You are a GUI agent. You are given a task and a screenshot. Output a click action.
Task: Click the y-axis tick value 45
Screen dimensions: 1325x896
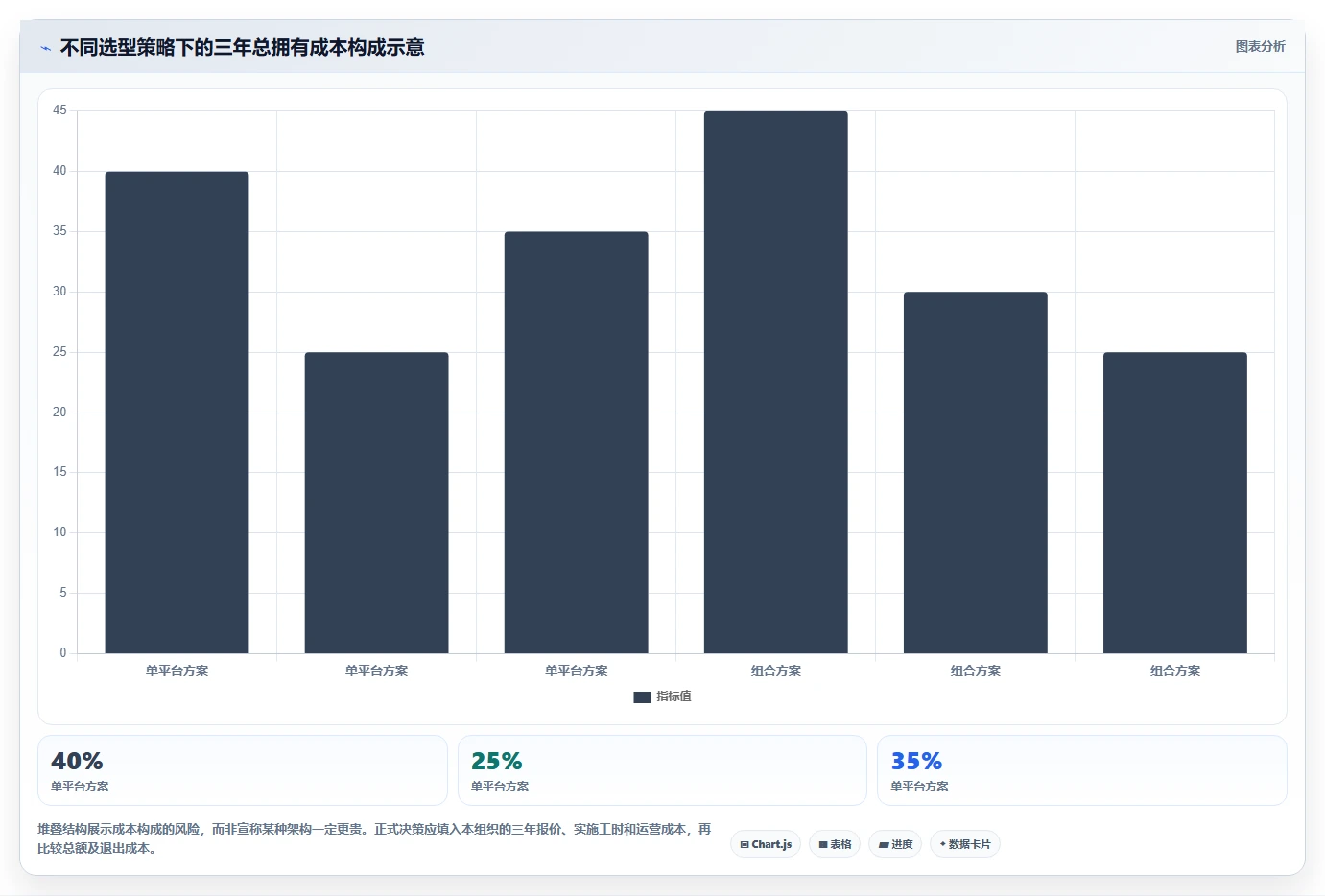59,110
